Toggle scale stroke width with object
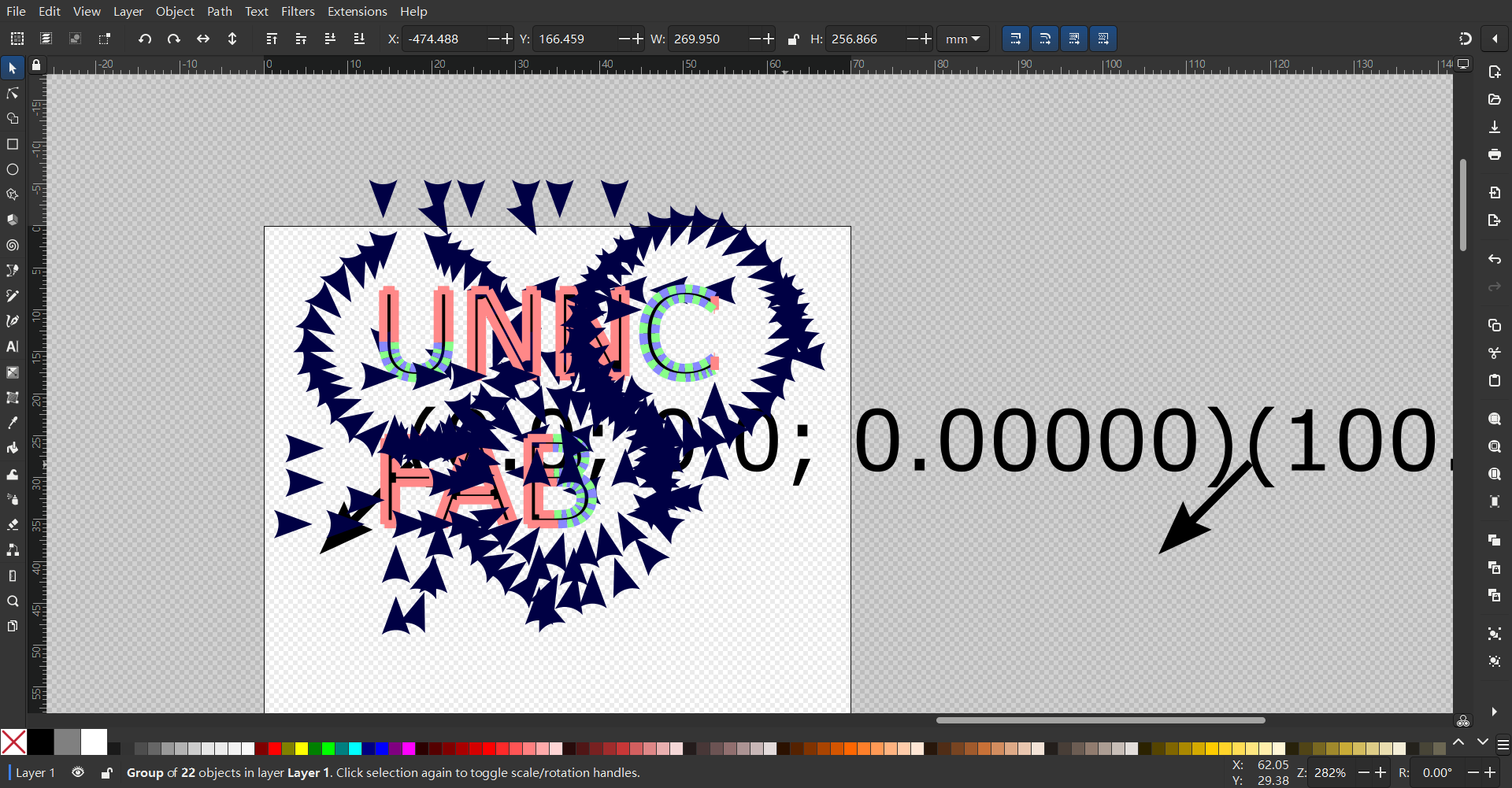The width and height of the screenshot is (1512, 788). click(x=1016, y=39)
